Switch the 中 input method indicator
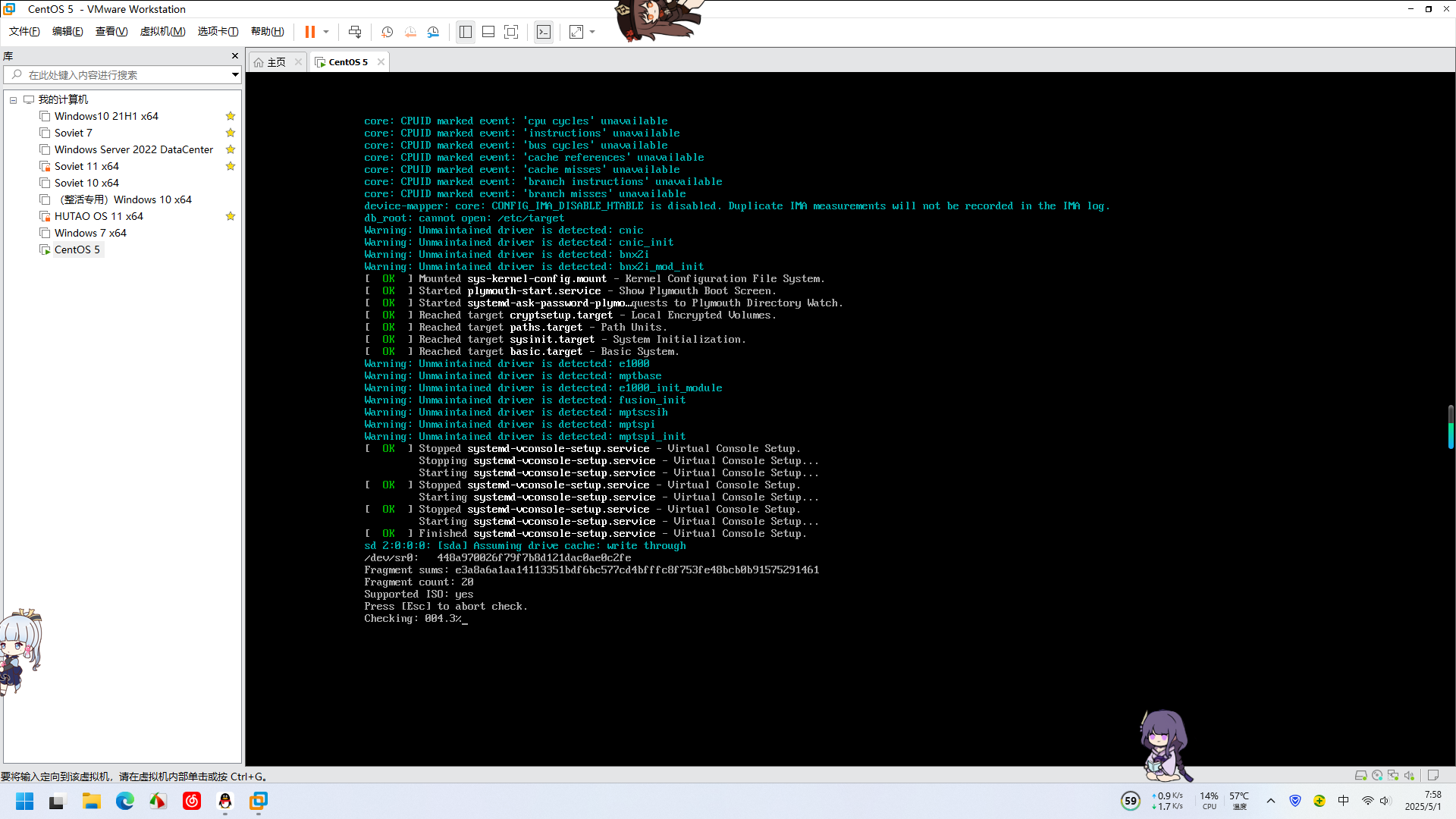 point(1344,801)
